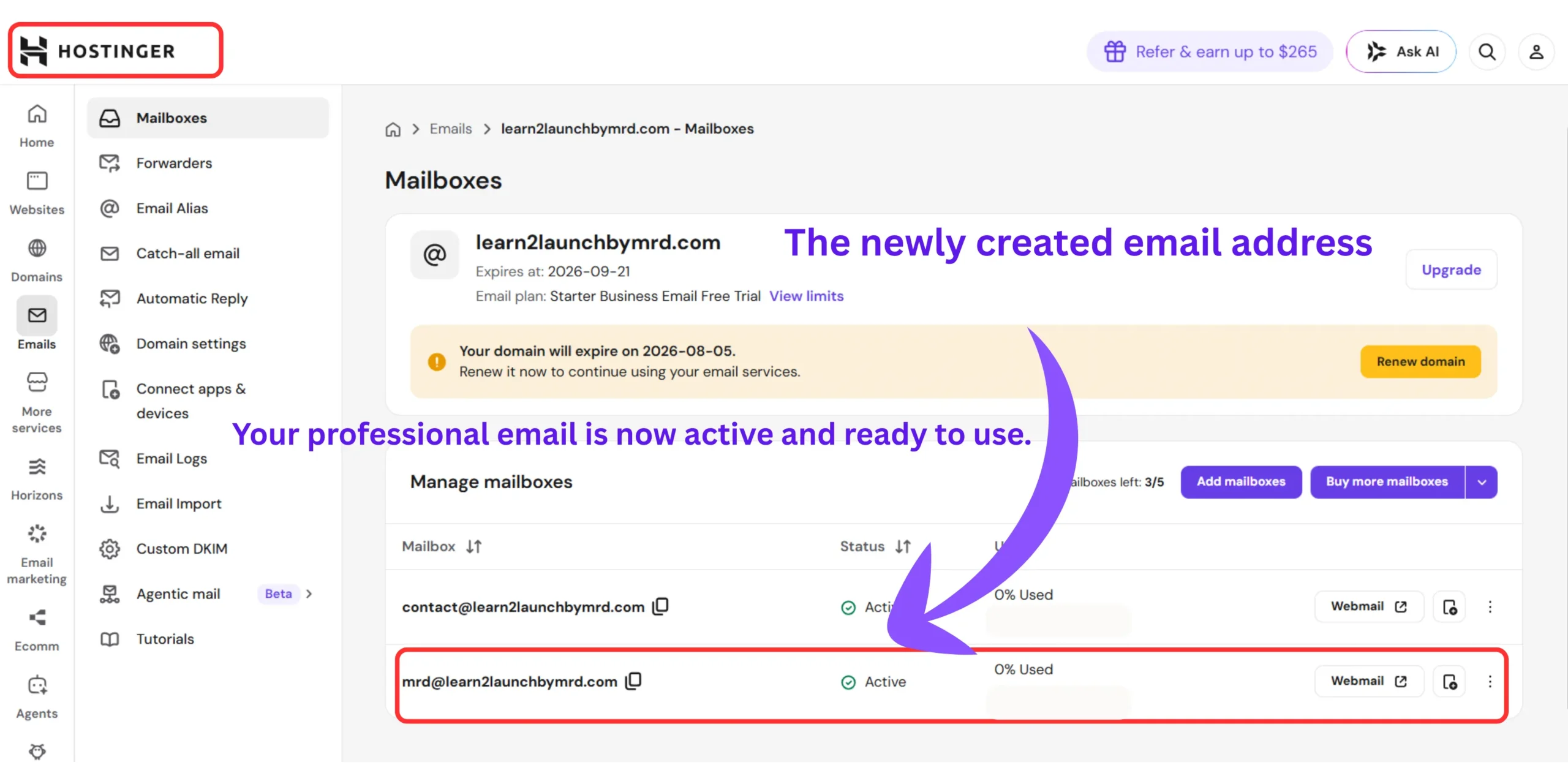Open Email marketing section

tap(37, 554)
